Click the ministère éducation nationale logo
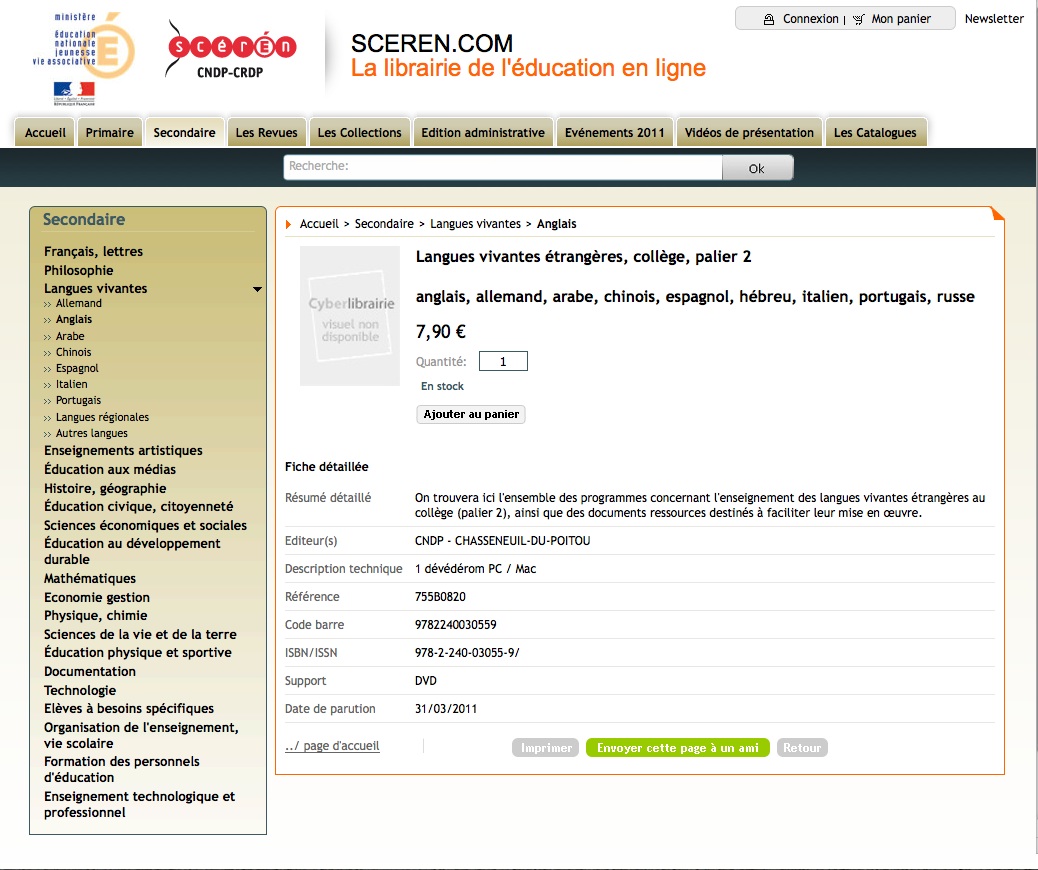 [83, 44]
